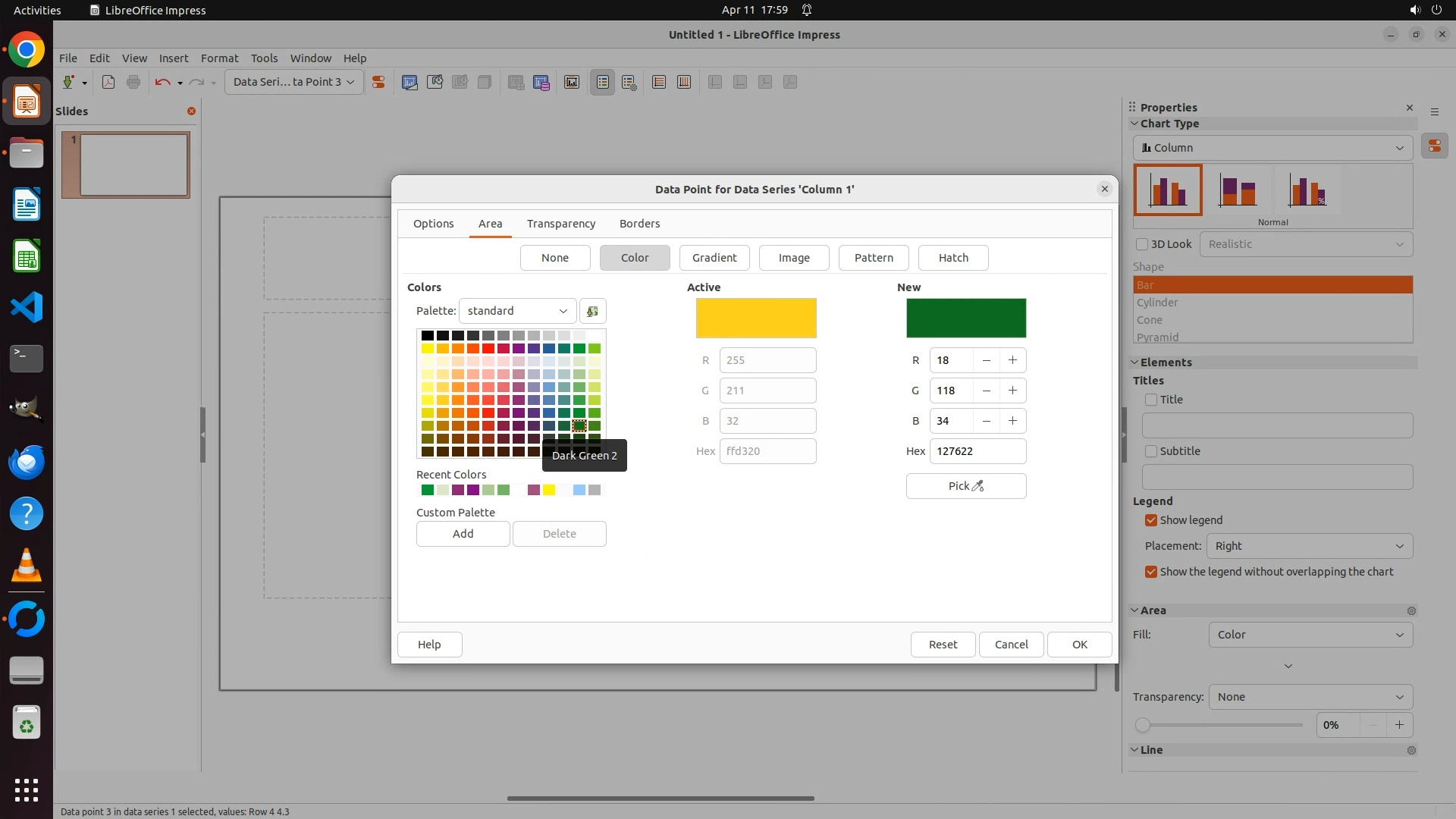Uncheck the Show legend checkbox
The height and width of the screenshot is (819, 1456).
tap(1151, 520)
